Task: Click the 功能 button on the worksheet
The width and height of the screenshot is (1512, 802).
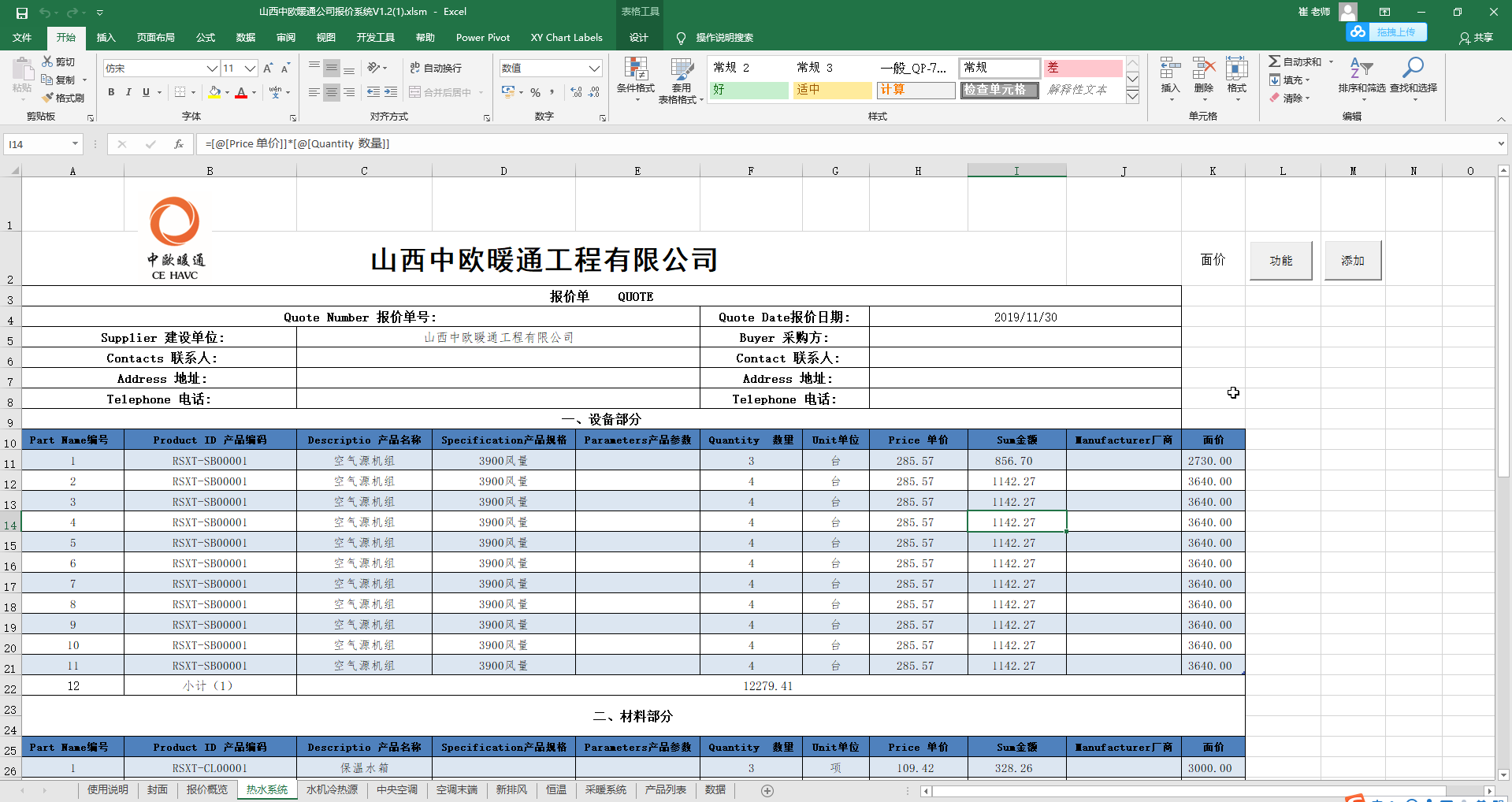Action: (1280, 260)
